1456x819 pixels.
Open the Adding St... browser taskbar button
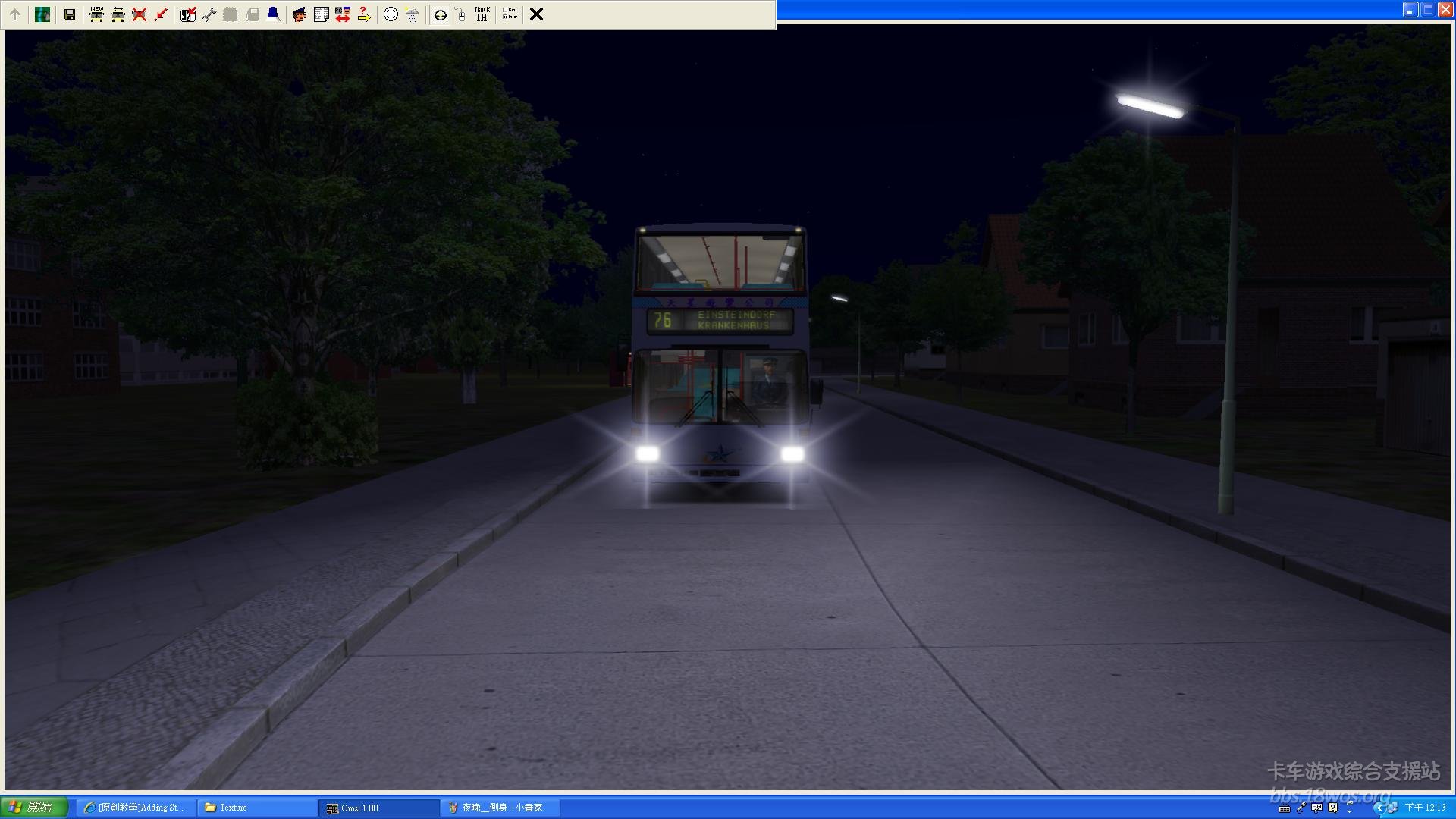pos(136,808)
